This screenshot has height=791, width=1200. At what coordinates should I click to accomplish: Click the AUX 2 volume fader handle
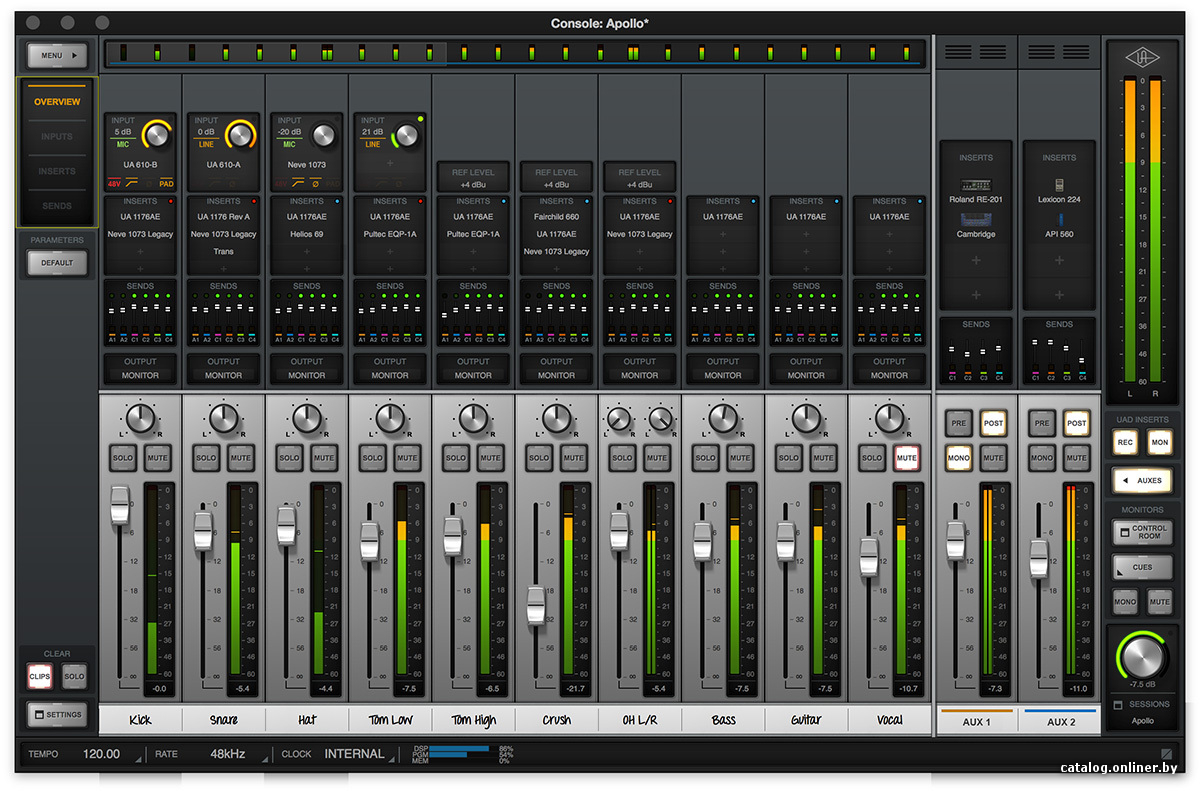tap(1040, 559)
